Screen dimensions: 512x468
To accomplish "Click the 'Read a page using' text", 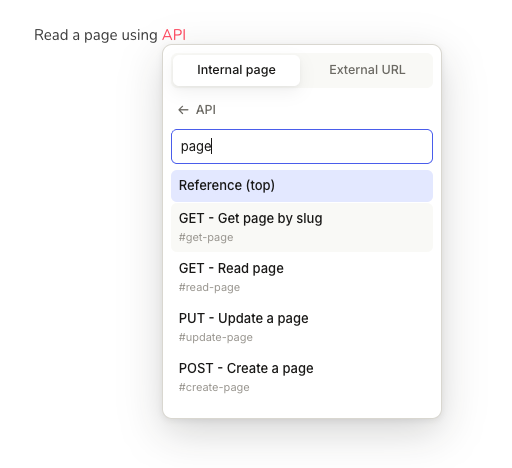I will tap(96, 35).
